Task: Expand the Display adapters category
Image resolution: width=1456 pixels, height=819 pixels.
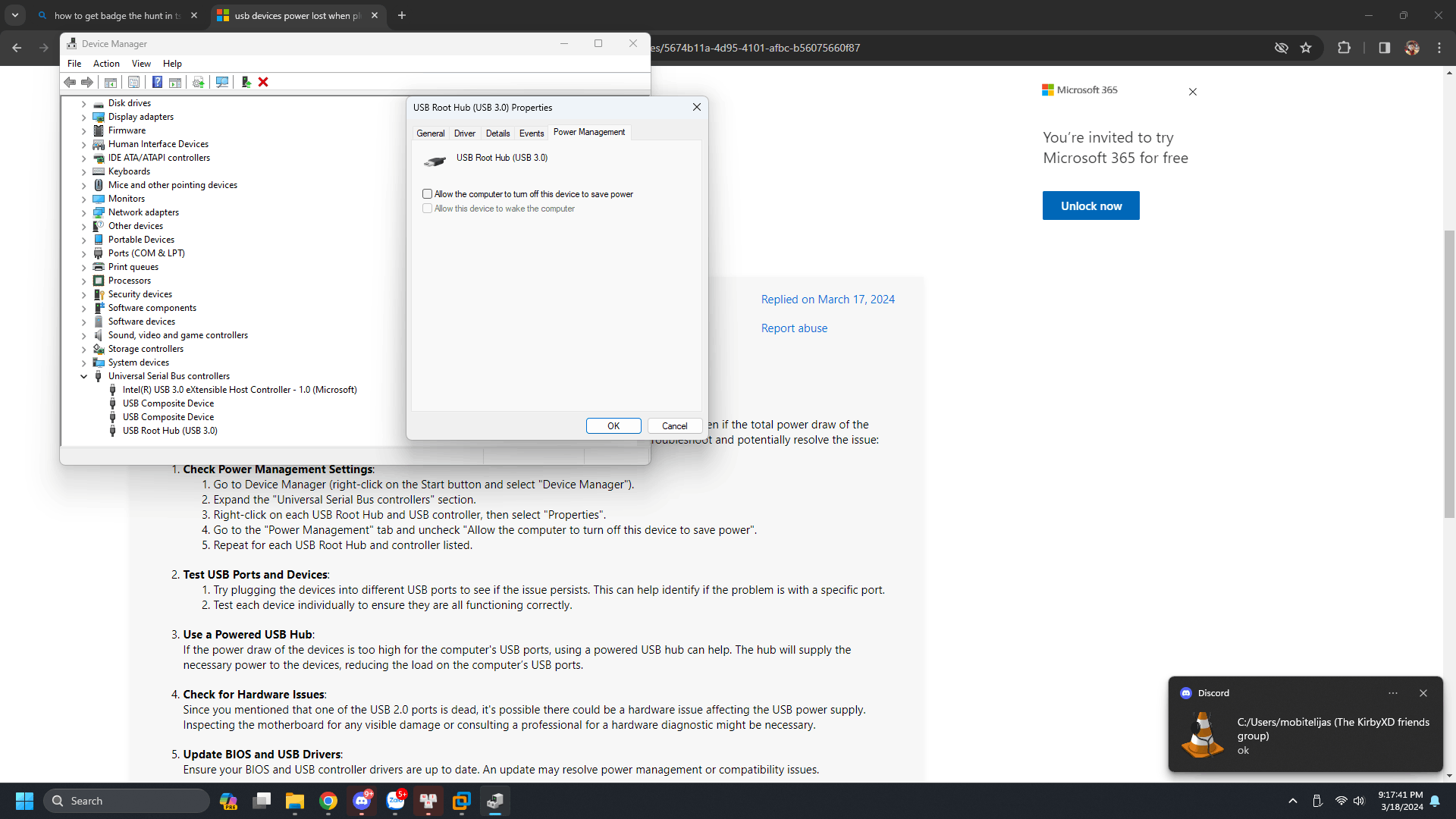Action: pos(84,117)
